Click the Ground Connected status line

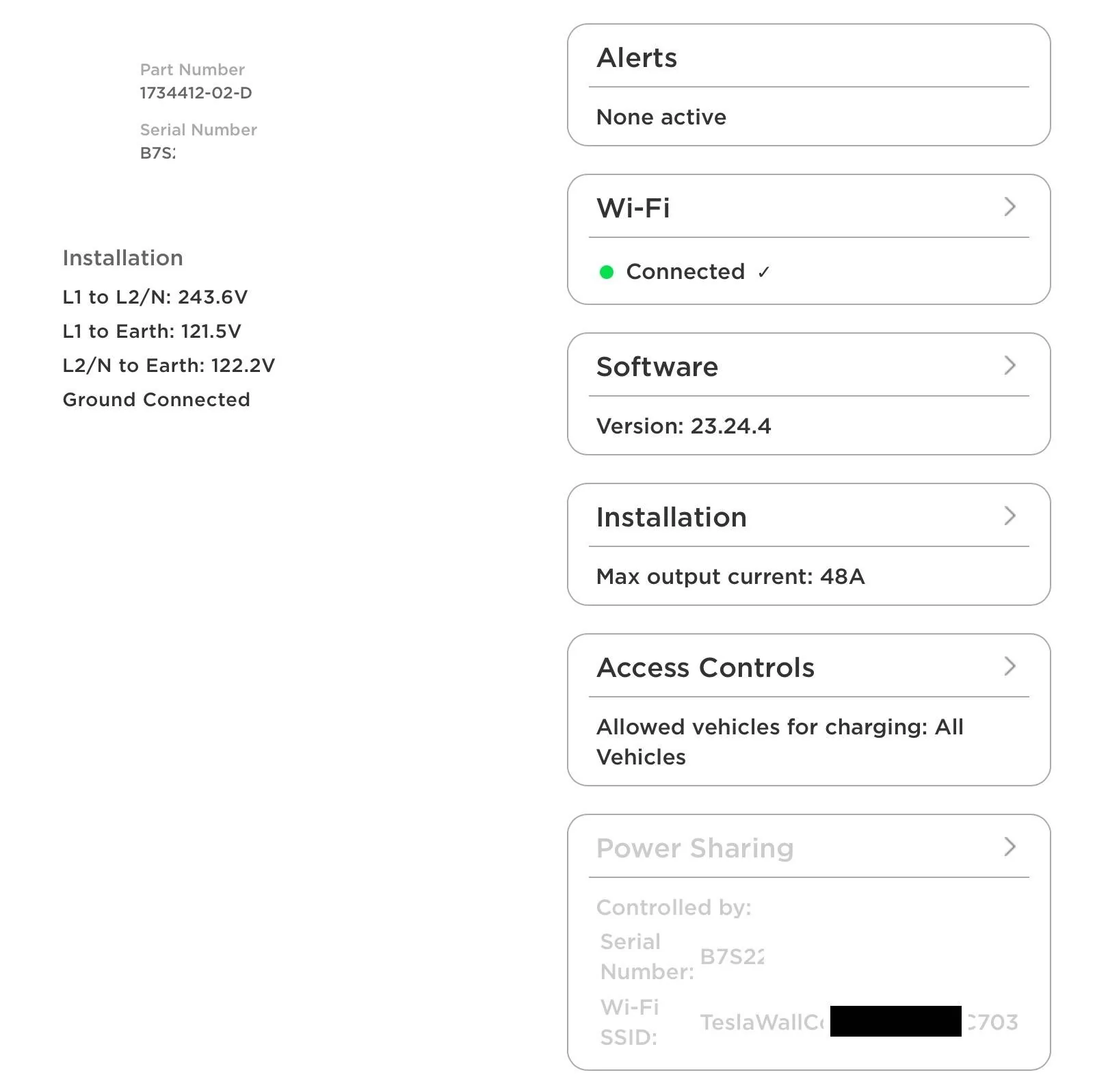click(157, 399)
